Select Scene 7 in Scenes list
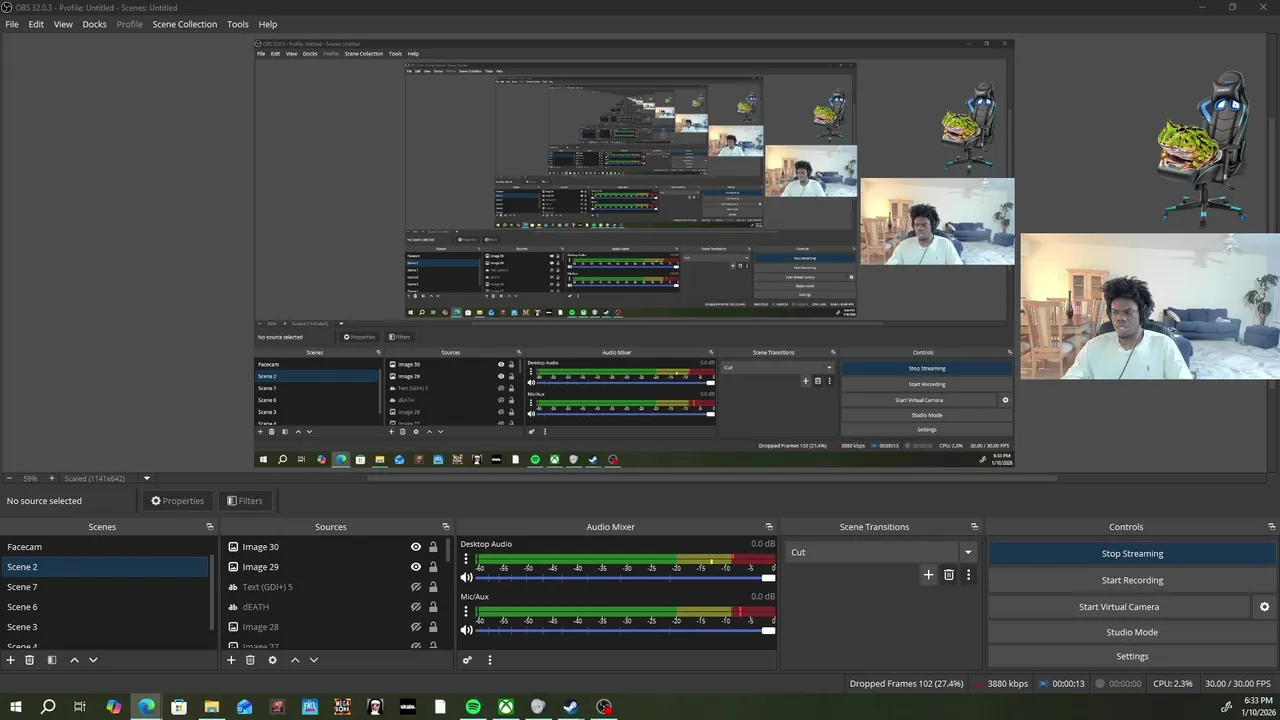The image size is (1280, 720). (105, 587)
